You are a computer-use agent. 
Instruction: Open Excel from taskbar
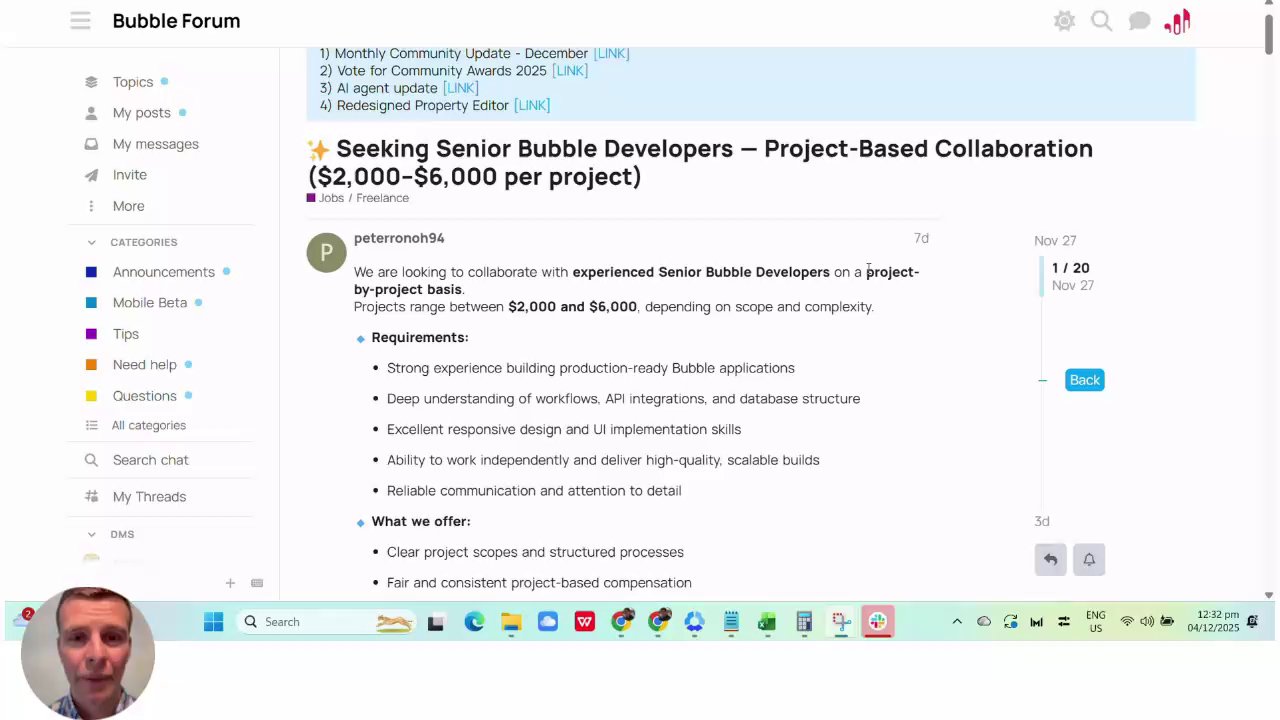[767, 622]
